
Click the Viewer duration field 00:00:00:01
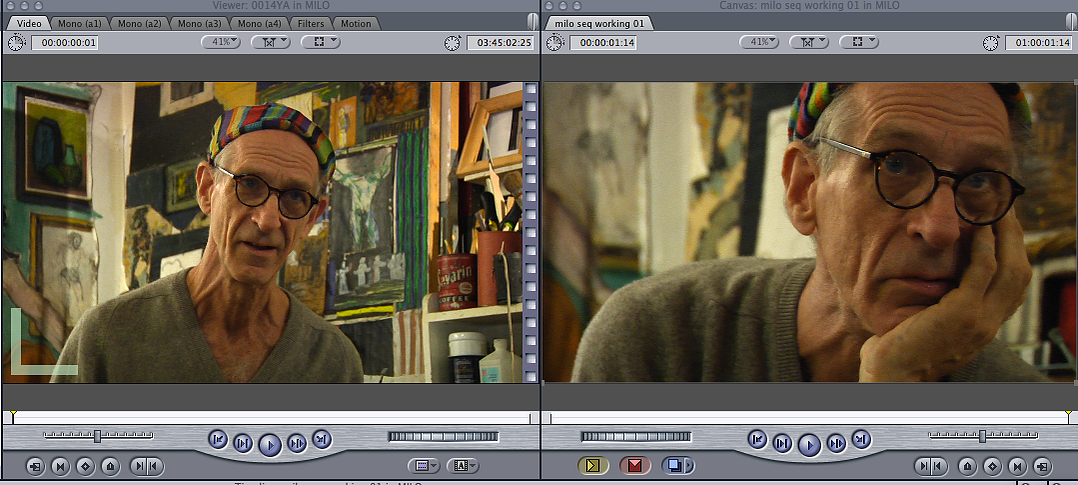pos(65,43)
